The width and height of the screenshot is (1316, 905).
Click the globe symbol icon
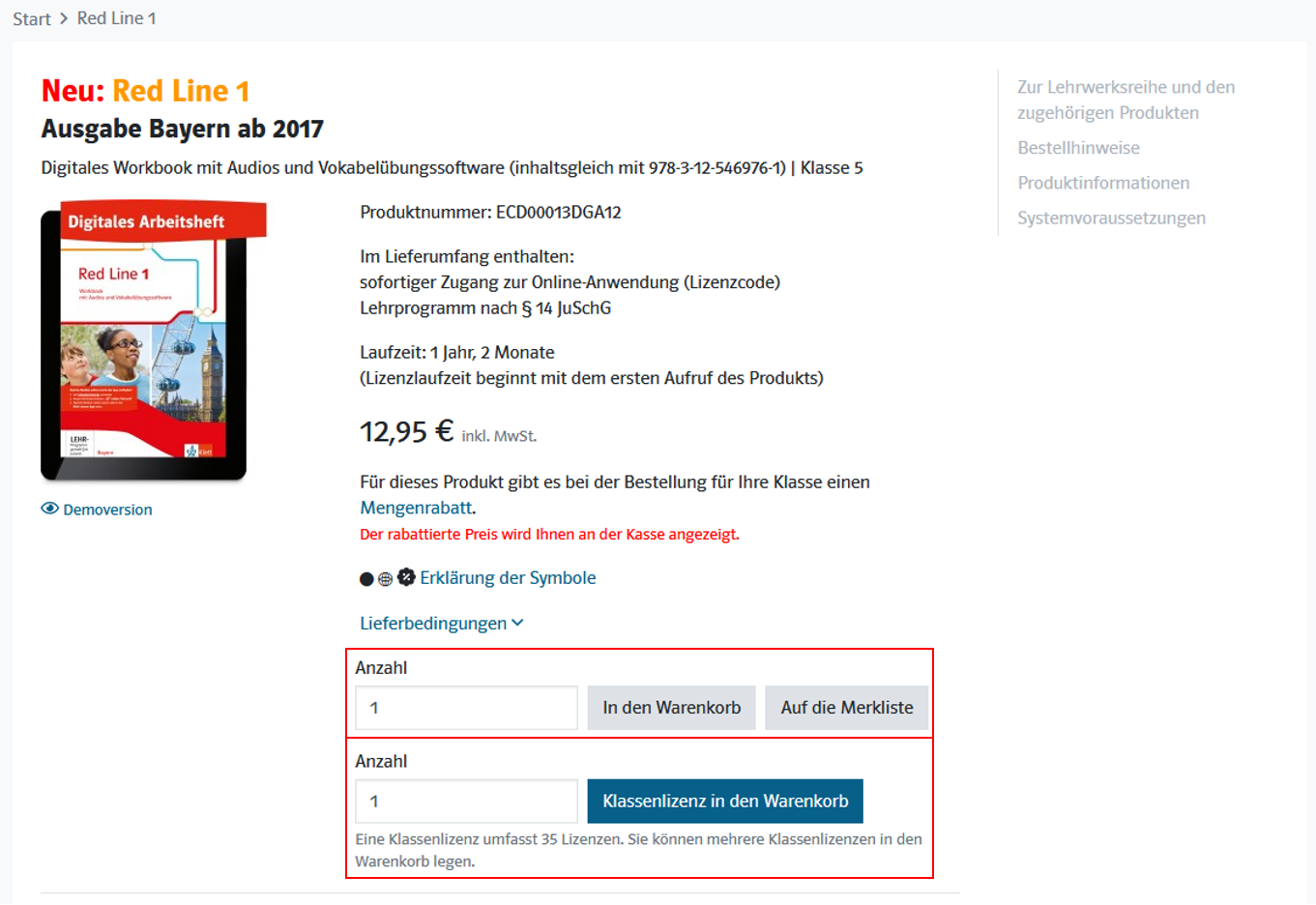click(x=385, y=579)
